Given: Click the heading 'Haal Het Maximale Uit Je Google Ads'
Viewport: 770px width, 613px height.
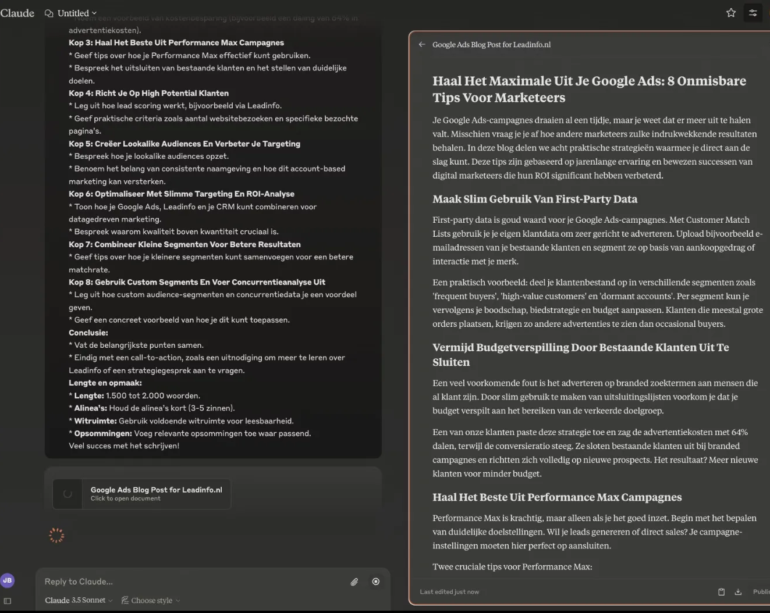Looking at the screenshot, I should (589, 89).
